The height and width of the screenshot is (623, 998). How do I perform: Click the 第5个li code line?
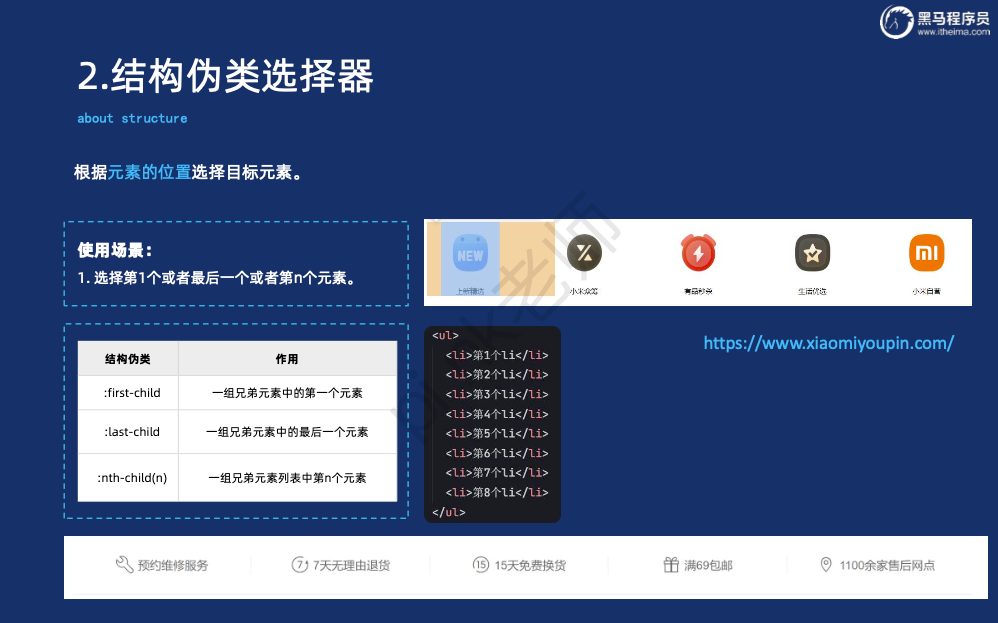(496, 433)
